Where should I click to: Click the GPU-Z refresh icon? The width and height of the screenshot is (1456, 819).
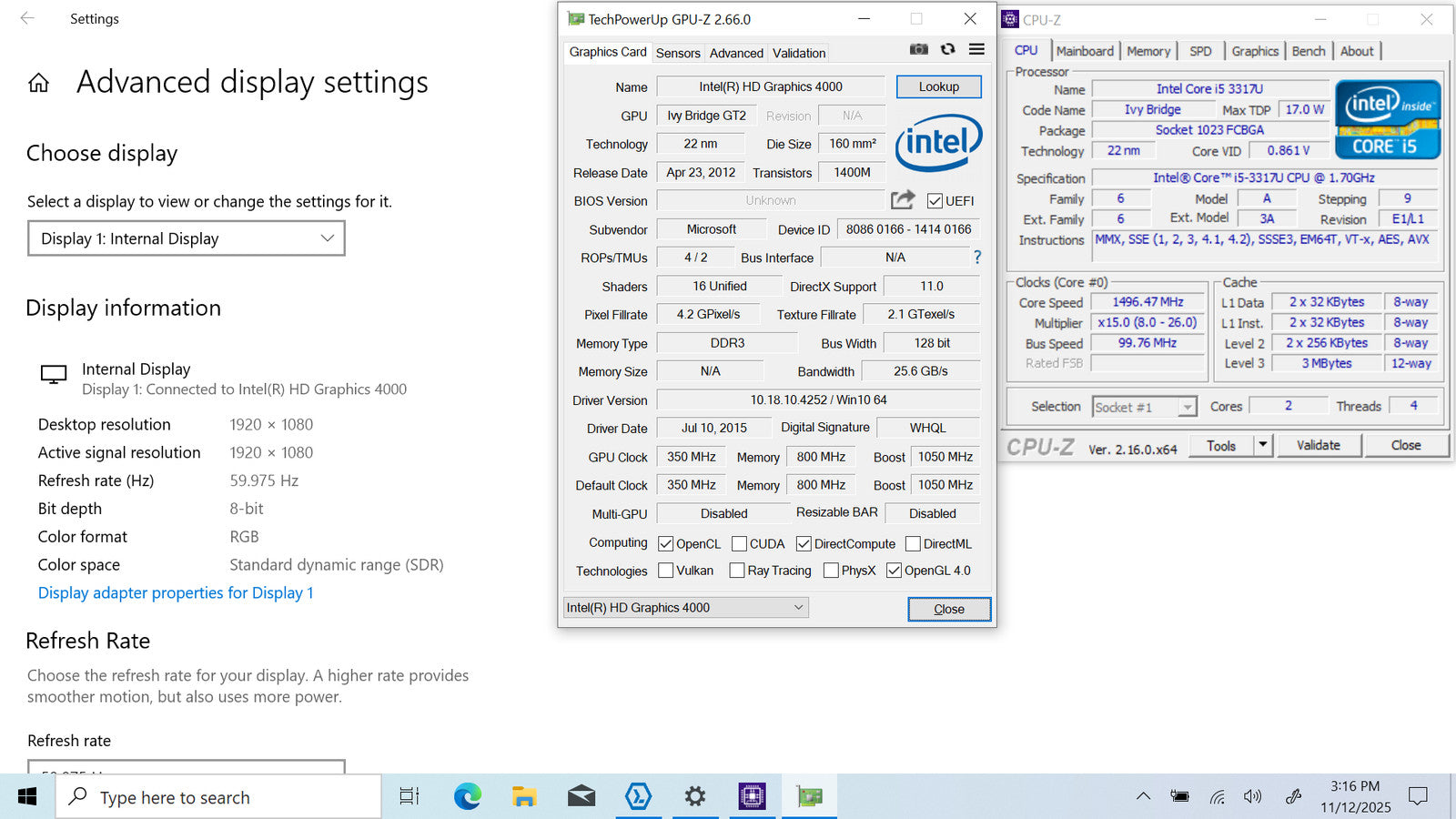(x=947, y=49)
